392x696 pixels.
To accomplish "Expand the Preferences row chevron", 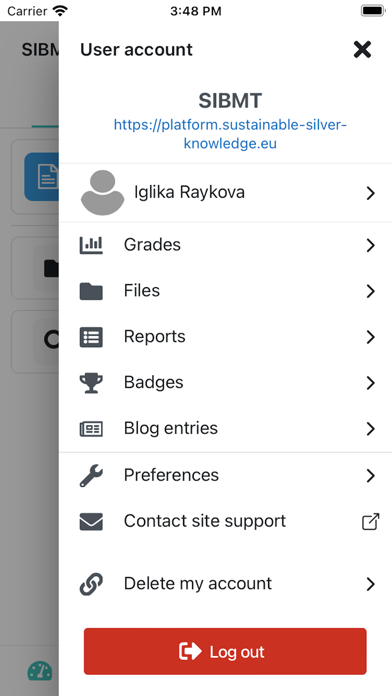I will click(x=371, y=476).
